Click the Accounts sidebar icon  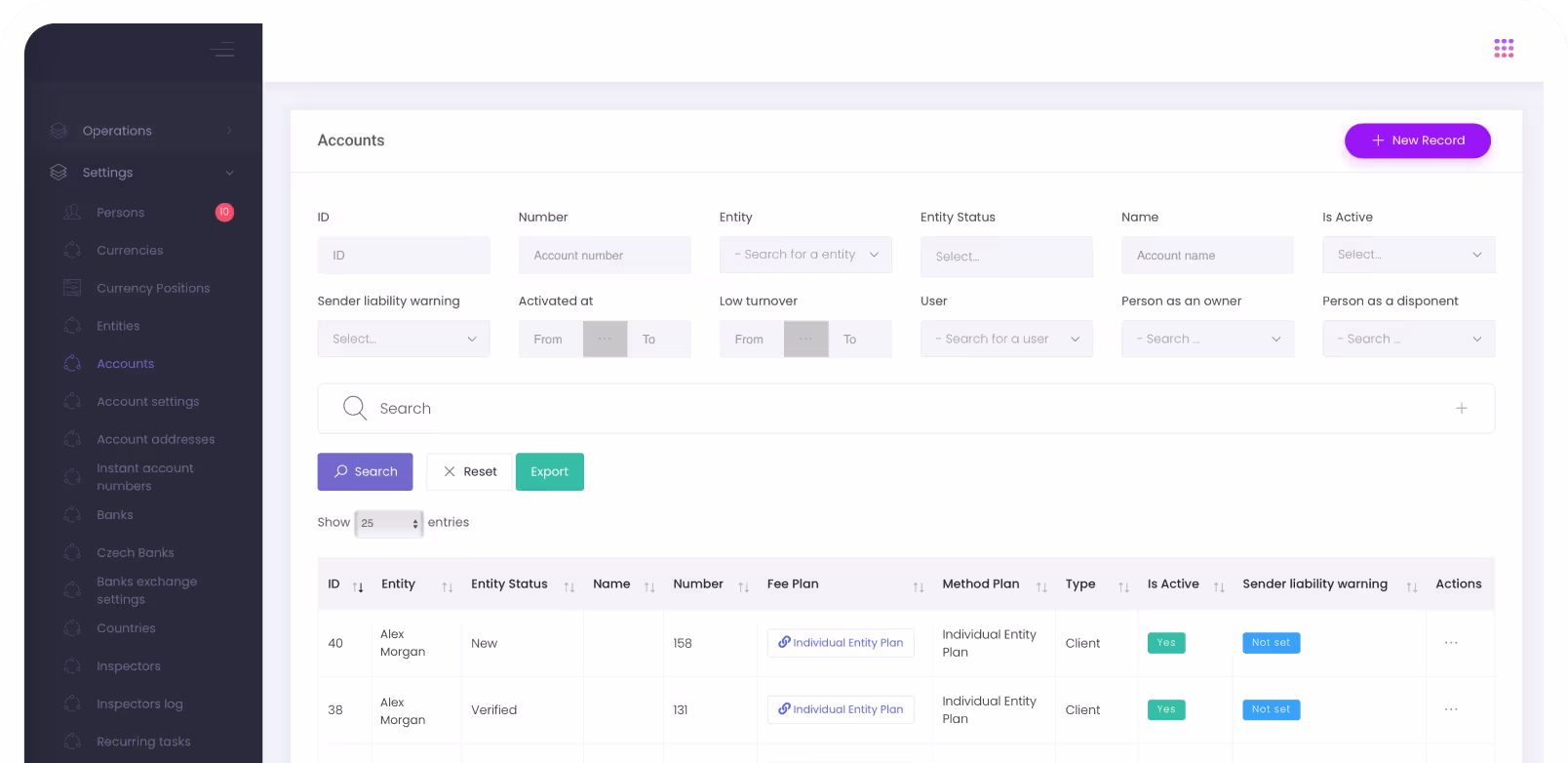72,364
